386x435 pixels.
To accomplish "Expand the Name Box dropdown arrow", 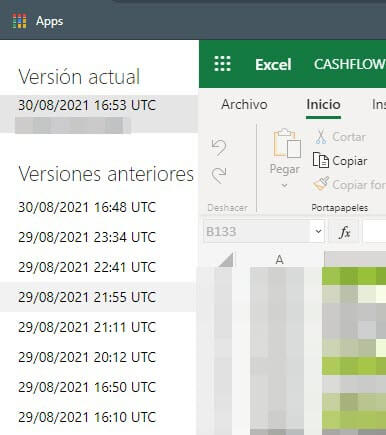I will [x=318, y=231].
